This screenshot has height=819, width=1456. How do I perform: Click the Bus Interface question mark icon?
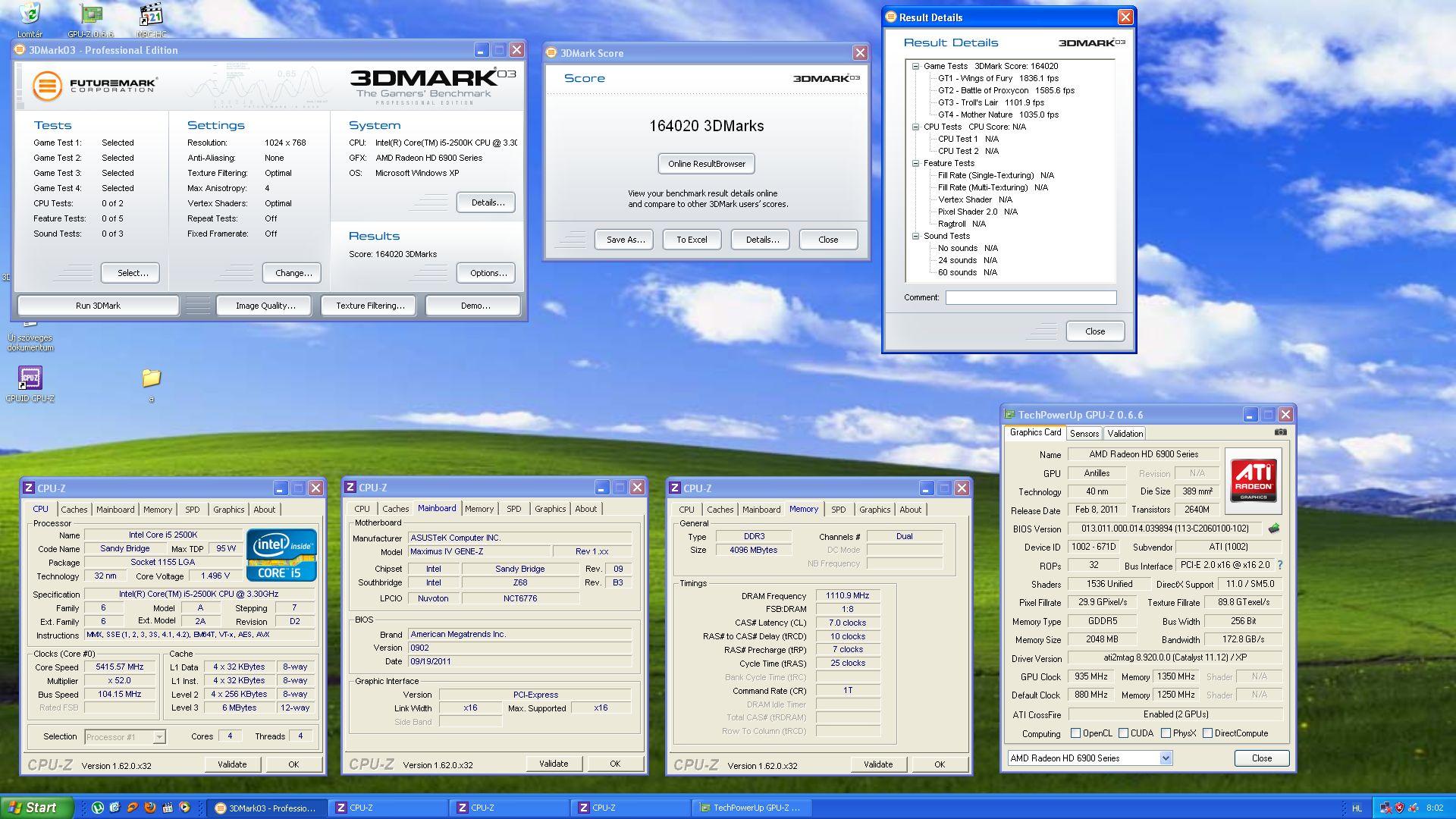1280,565
